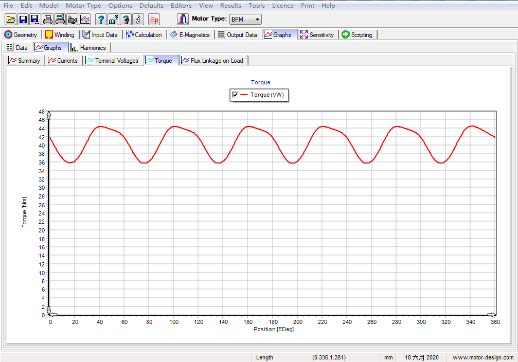Click the mm unit in the status bar
Viewport: 518px width, 362px height.
[388, 357]
